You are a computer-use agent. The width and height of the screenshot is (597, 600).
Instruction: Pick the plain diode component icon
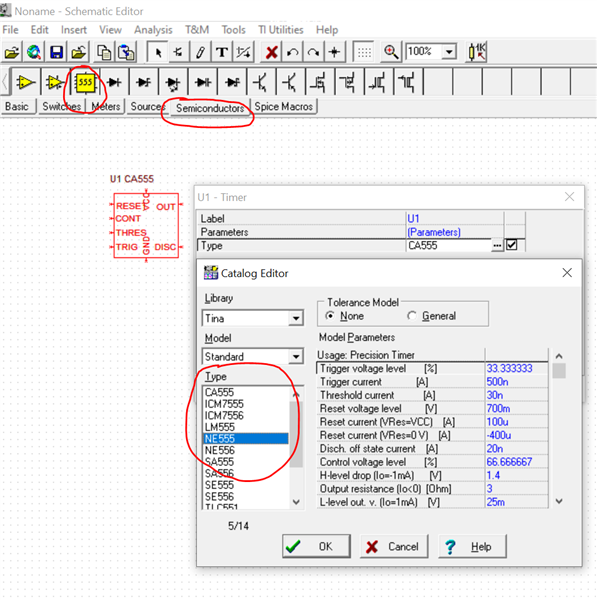114,82
